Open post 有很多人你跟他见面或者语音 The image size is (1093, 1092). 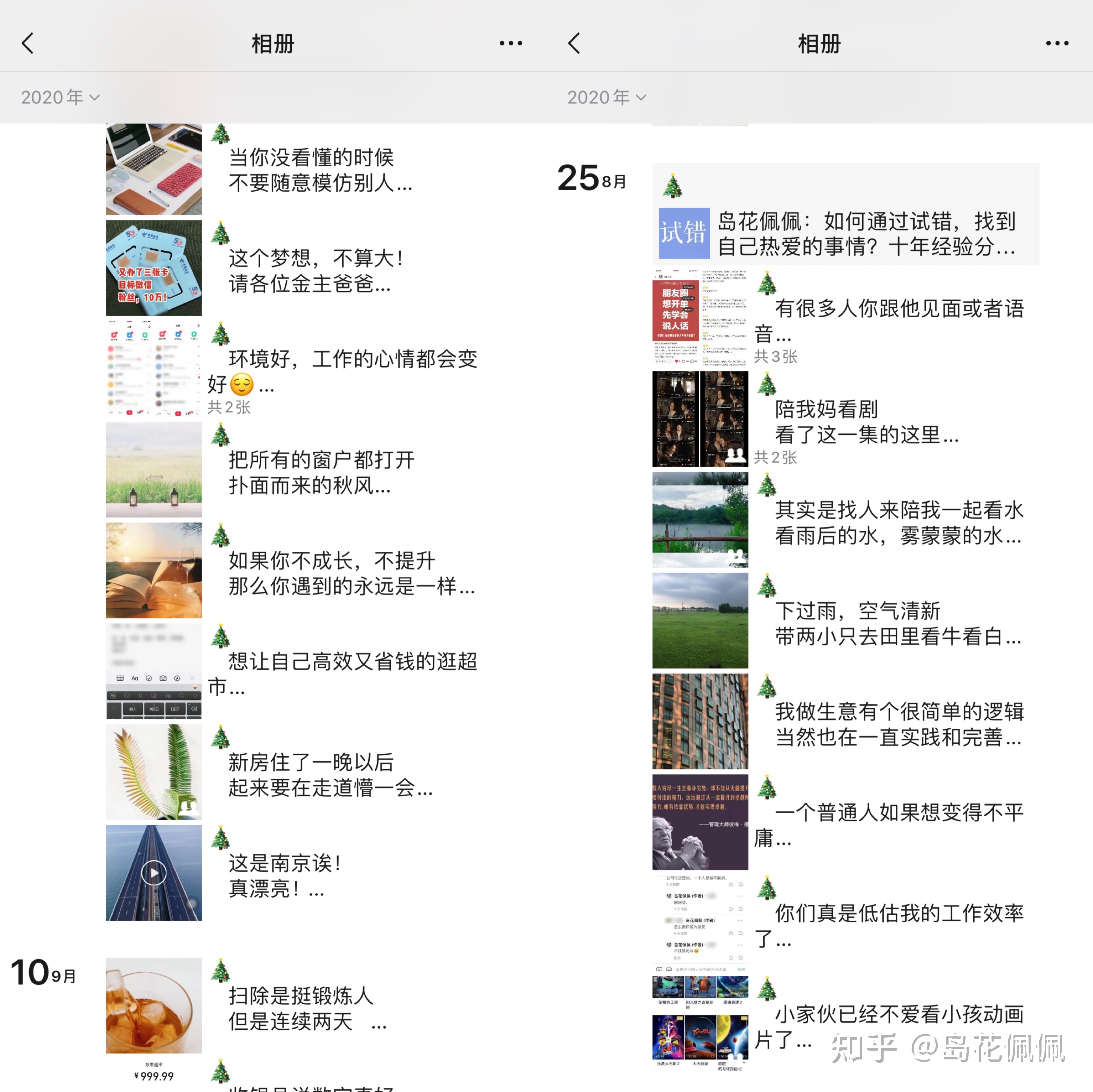coord(889,321)
